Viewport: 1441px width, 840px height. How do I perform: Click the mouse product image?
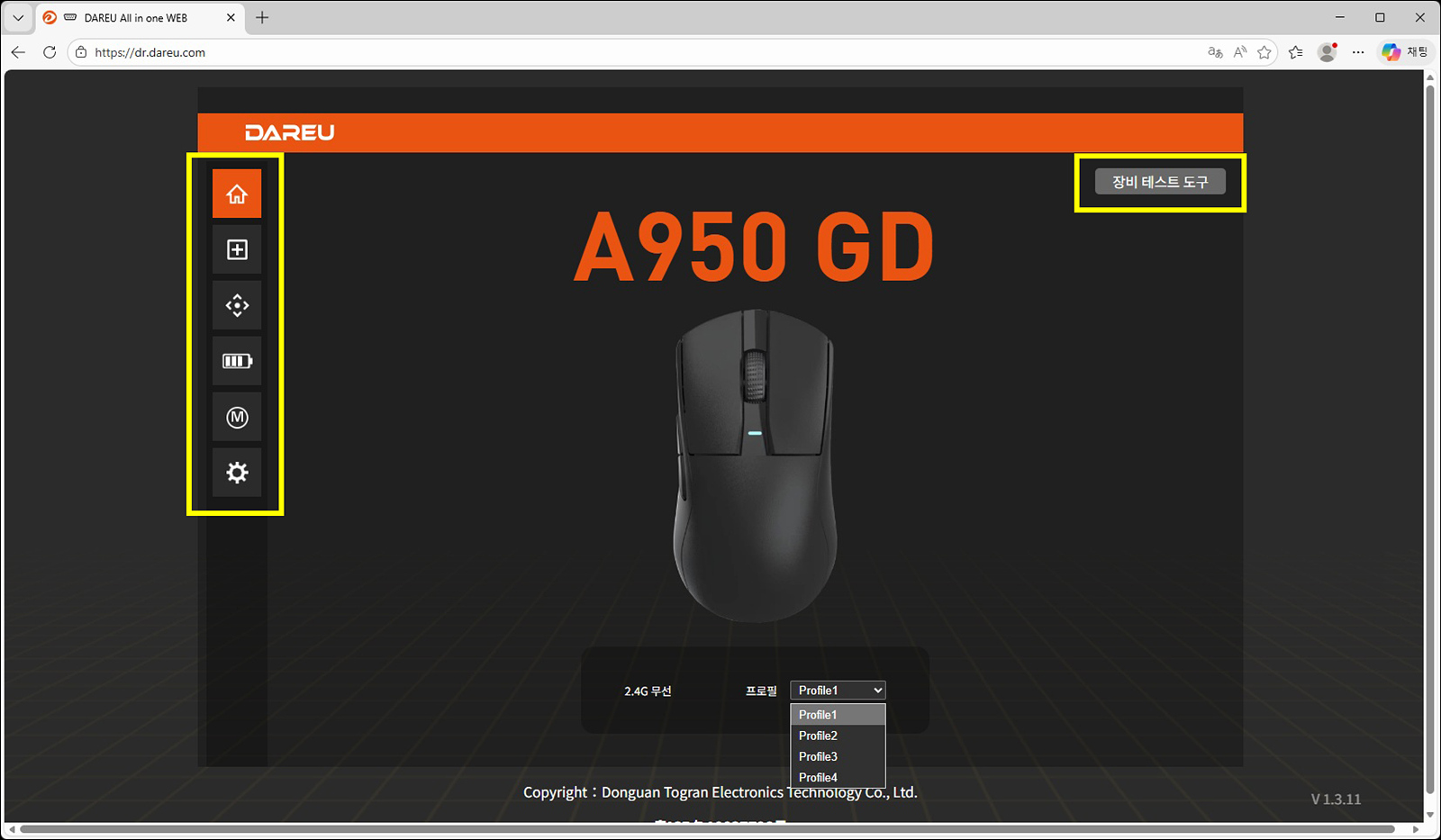(x=755, y=465)
